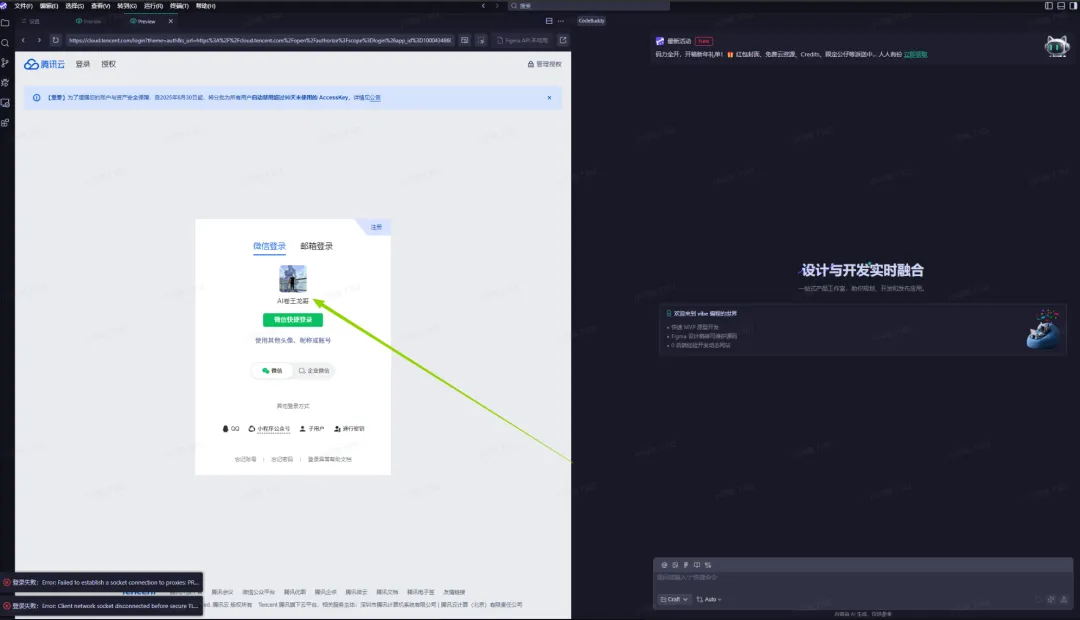Select the 微信 login toggle

(272, 371)
